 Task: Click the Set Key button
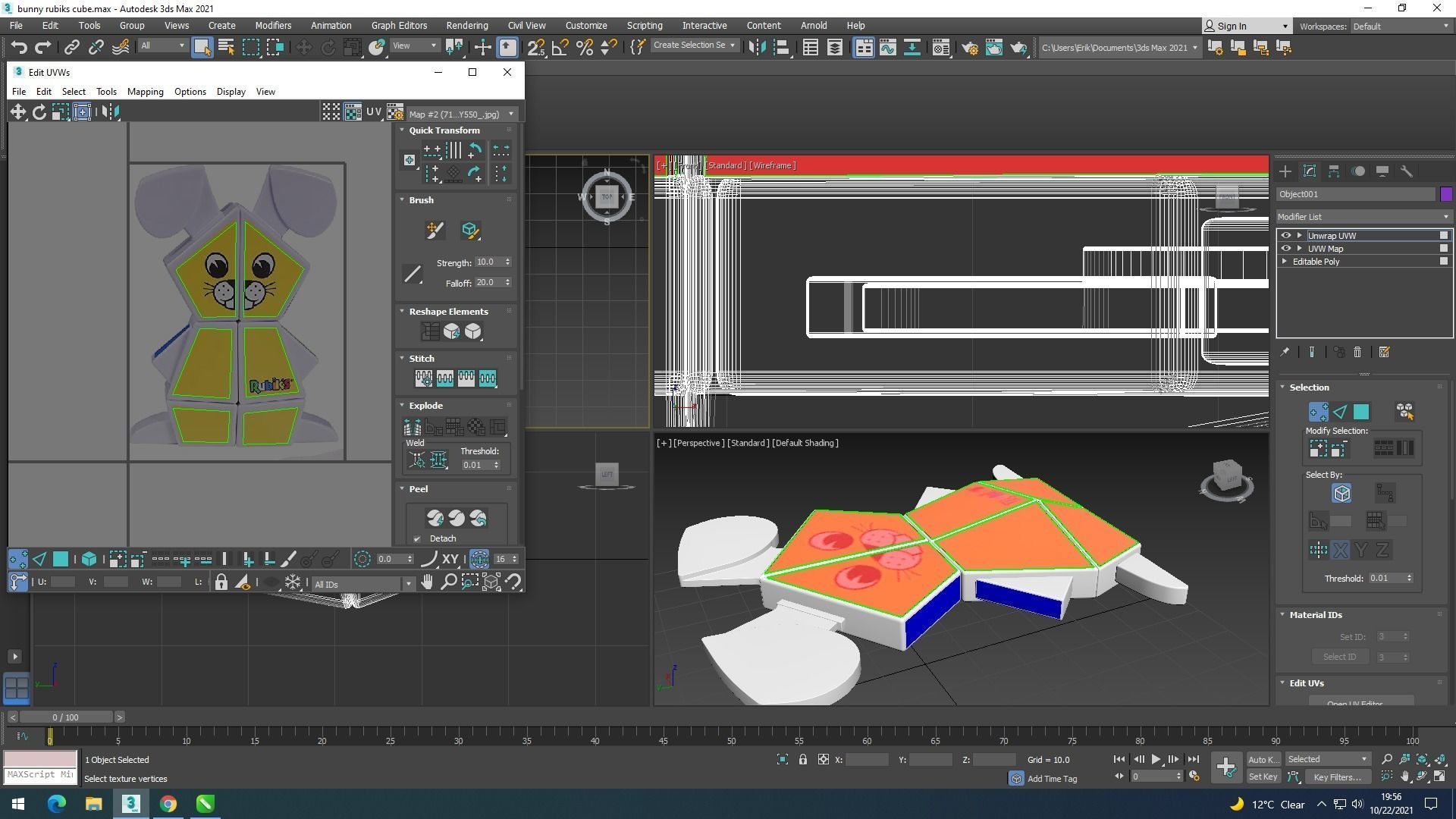(x=1263, y=777)
